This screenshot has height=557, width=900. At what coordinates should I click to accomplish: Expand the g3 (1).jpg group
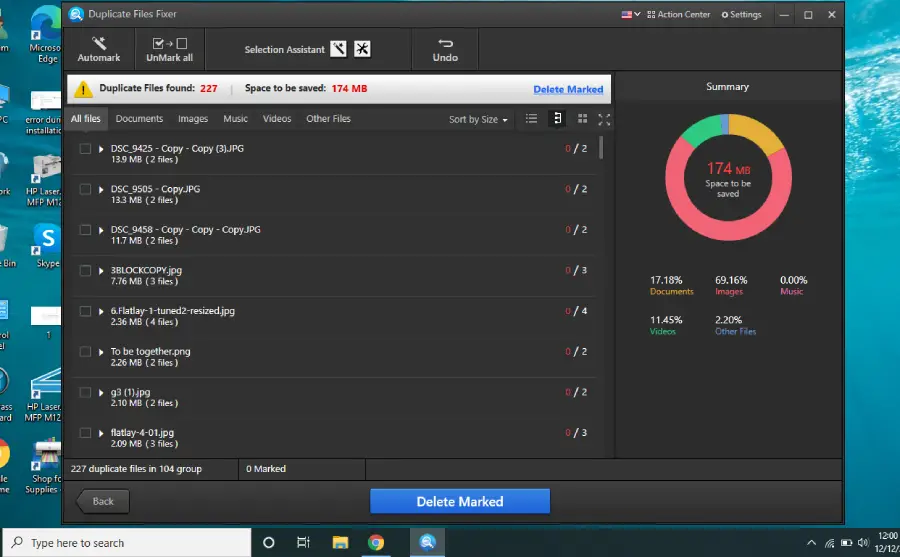point(101,392)
